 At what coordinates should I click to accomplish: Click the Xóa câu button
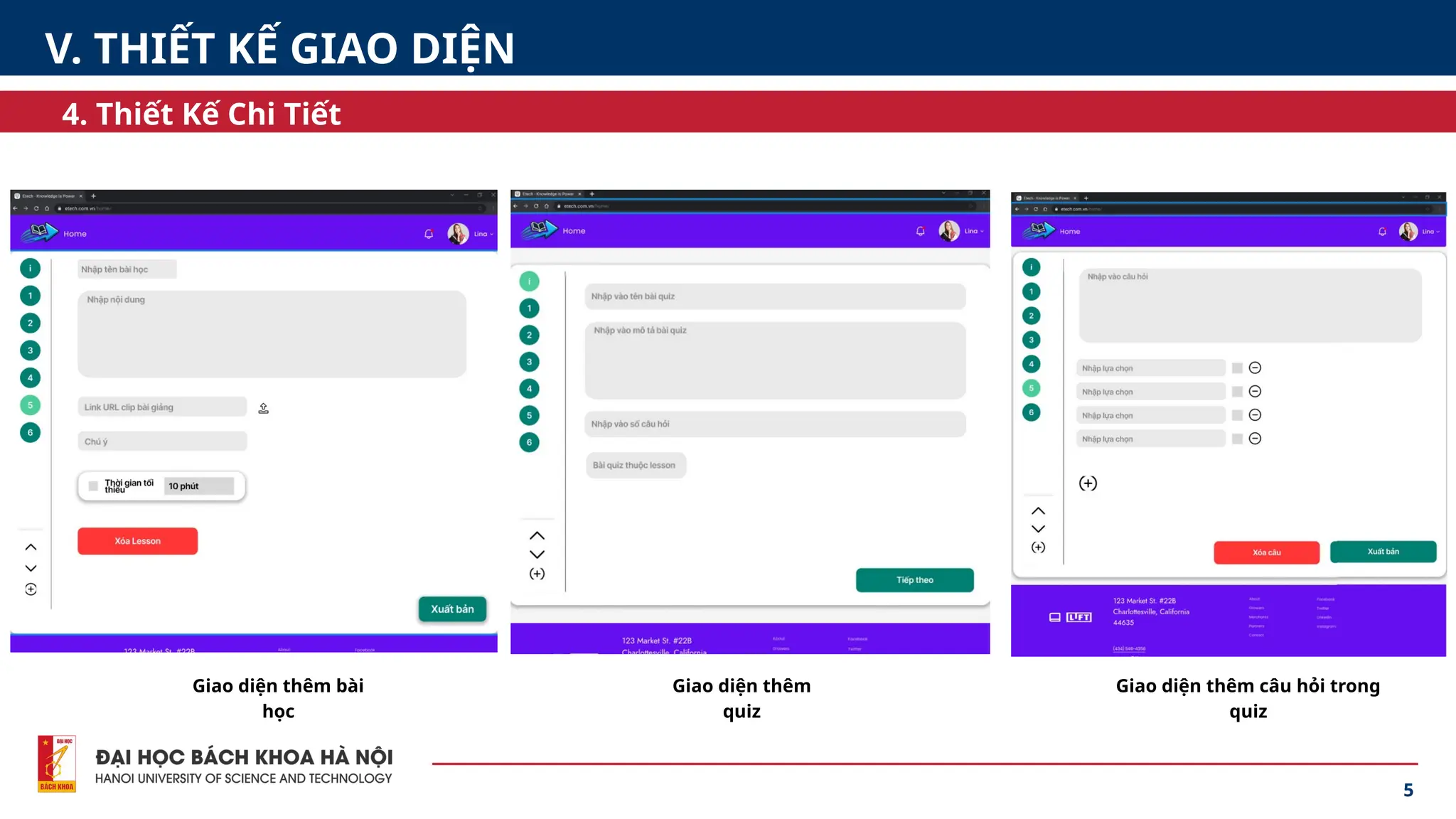click(x=1266, y=552)
